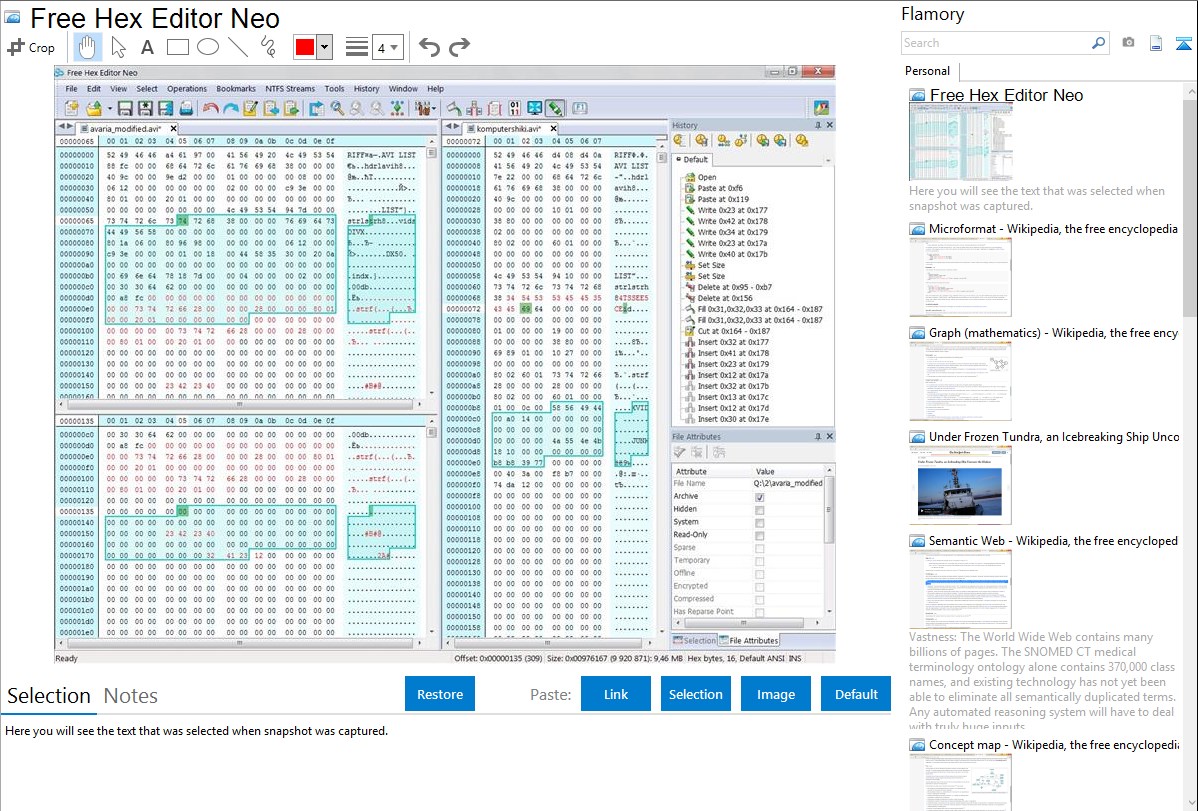Screen dimensions: 1198x811
Task: Toggle the System attribute checkbox
Action: pos(759,523)
